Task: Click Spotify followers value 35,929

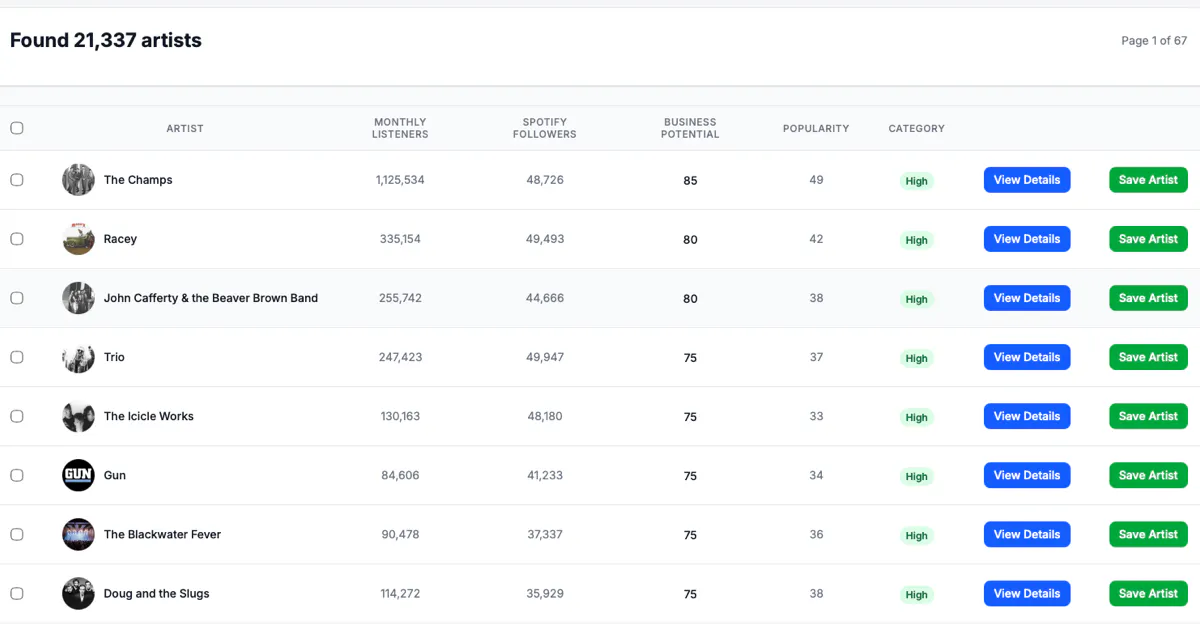Action: 545,593
